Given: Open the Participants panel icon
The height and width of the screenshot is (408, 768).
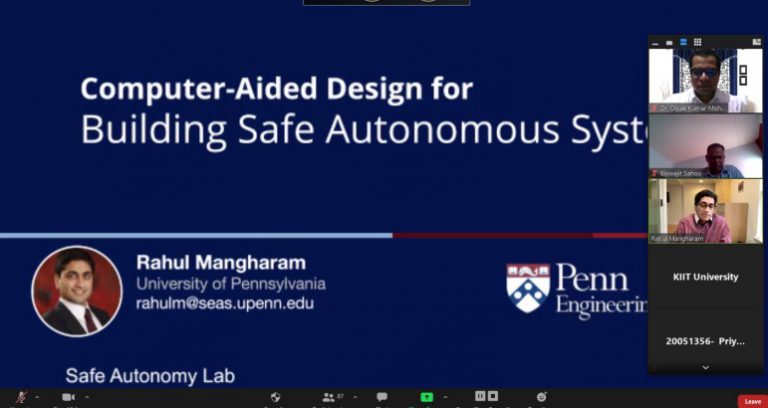Looking at the screenshot, I should point(328,397).
